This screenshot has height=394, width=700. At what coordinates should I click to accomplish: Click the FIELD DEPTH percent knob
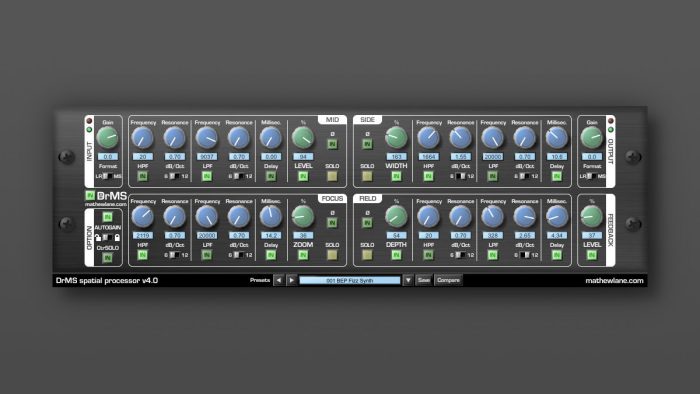tap(396, 217)
